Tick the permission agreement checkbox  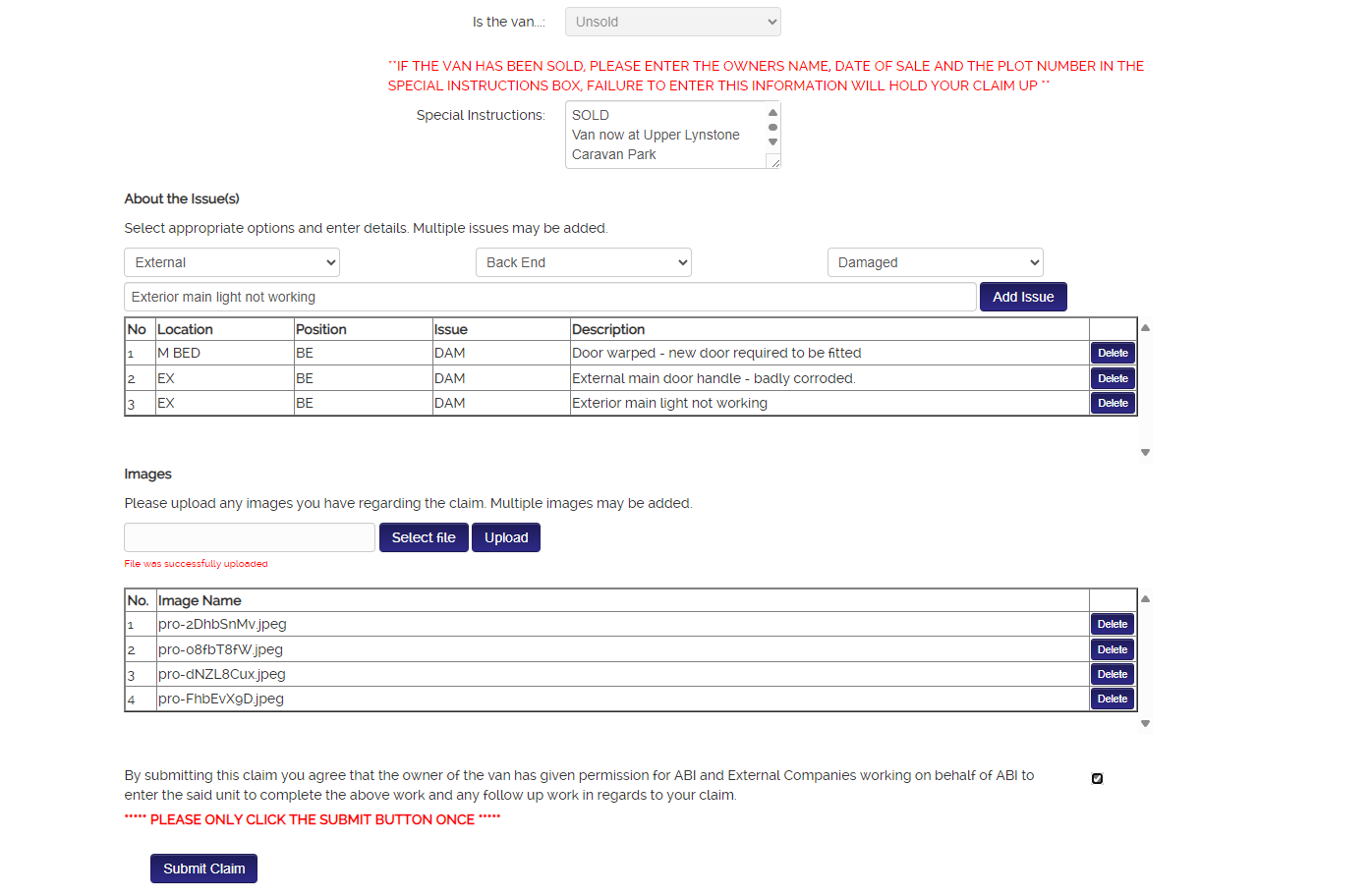click(x=1097, y=778)
